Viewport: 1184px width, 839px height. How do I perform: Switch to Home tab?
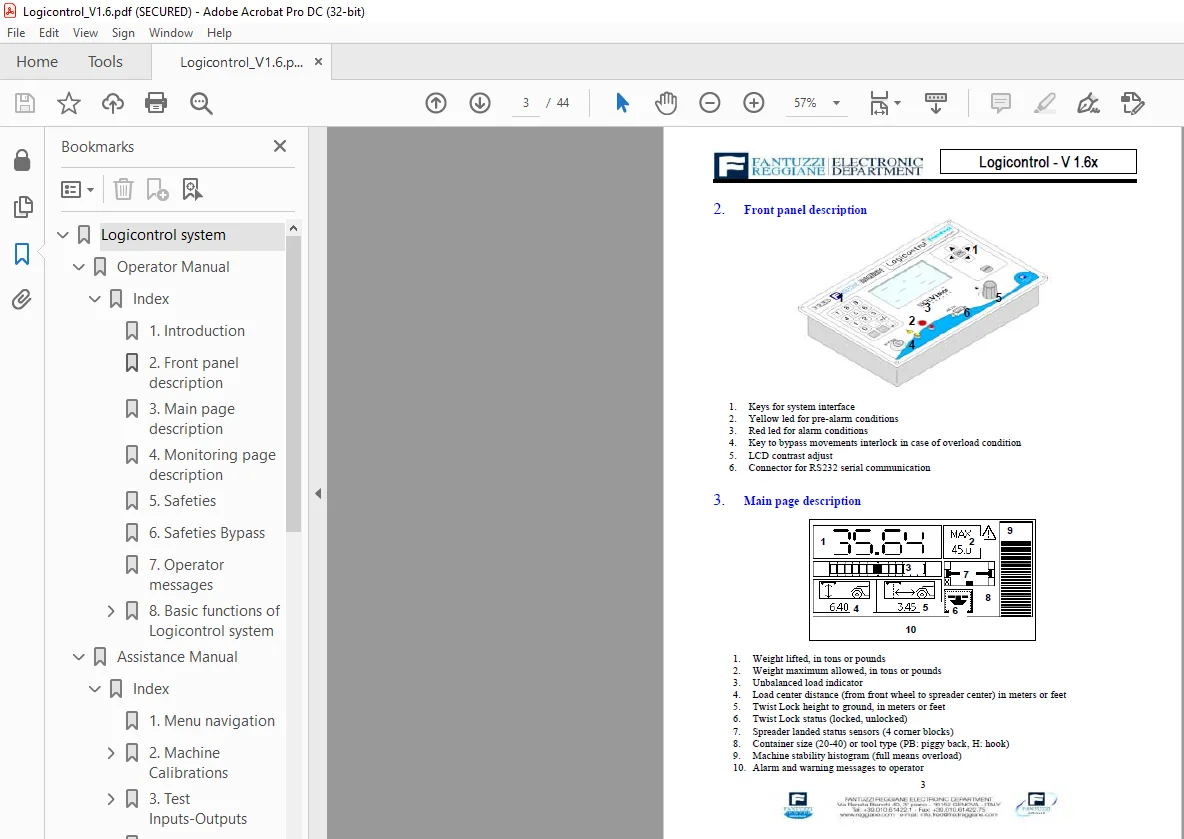click(37, 62)
